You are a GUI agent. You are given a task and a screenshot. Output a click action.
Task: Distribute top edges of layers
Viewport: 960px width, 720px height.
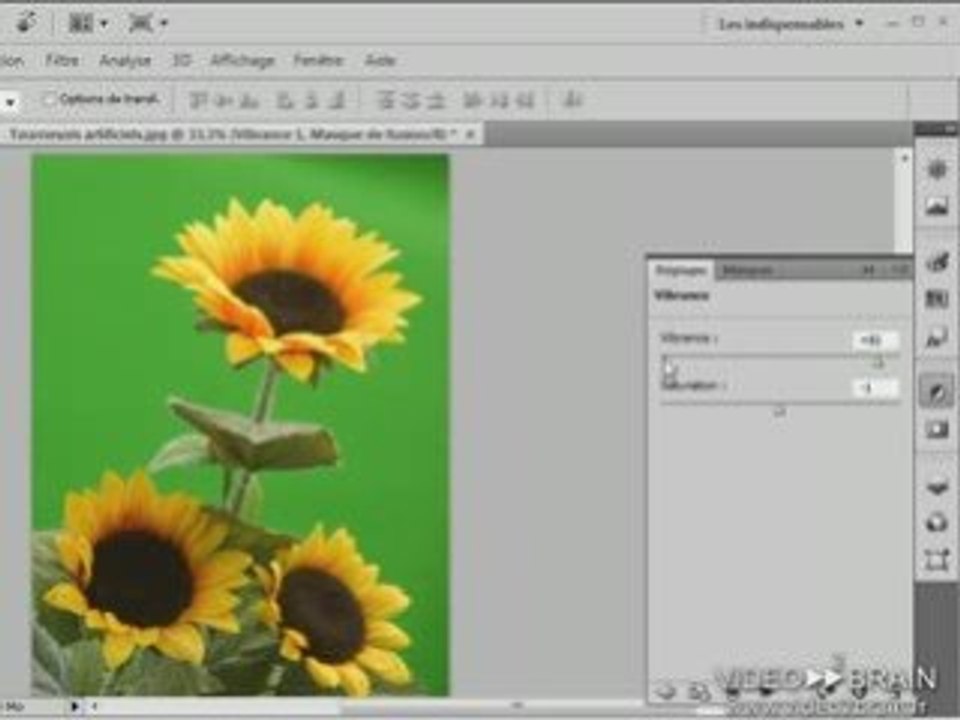click(x=385, y=99)
